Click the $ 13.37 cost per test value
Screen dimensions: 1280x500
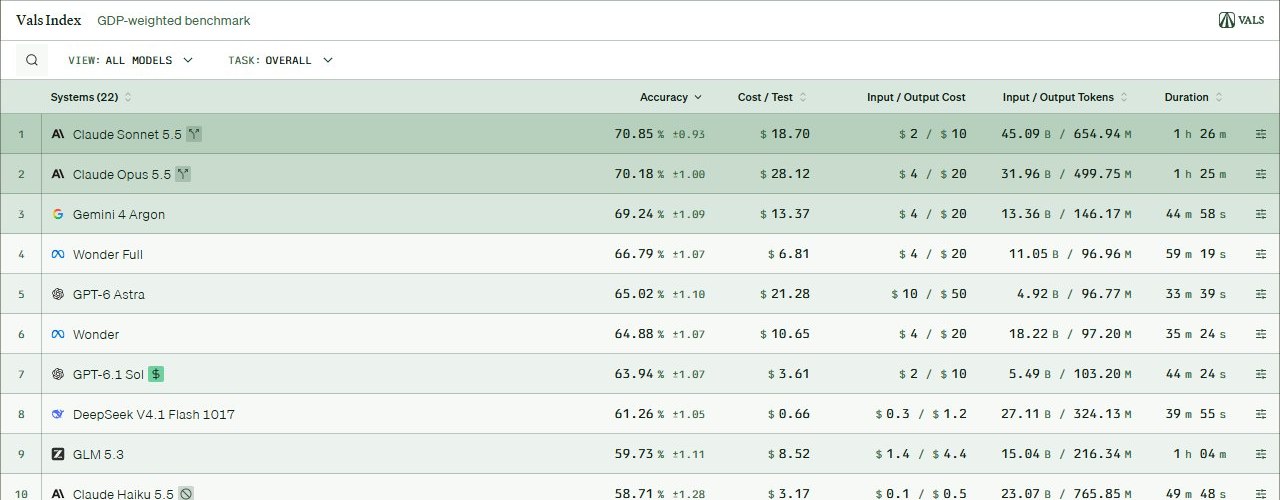tap(785, 214)
